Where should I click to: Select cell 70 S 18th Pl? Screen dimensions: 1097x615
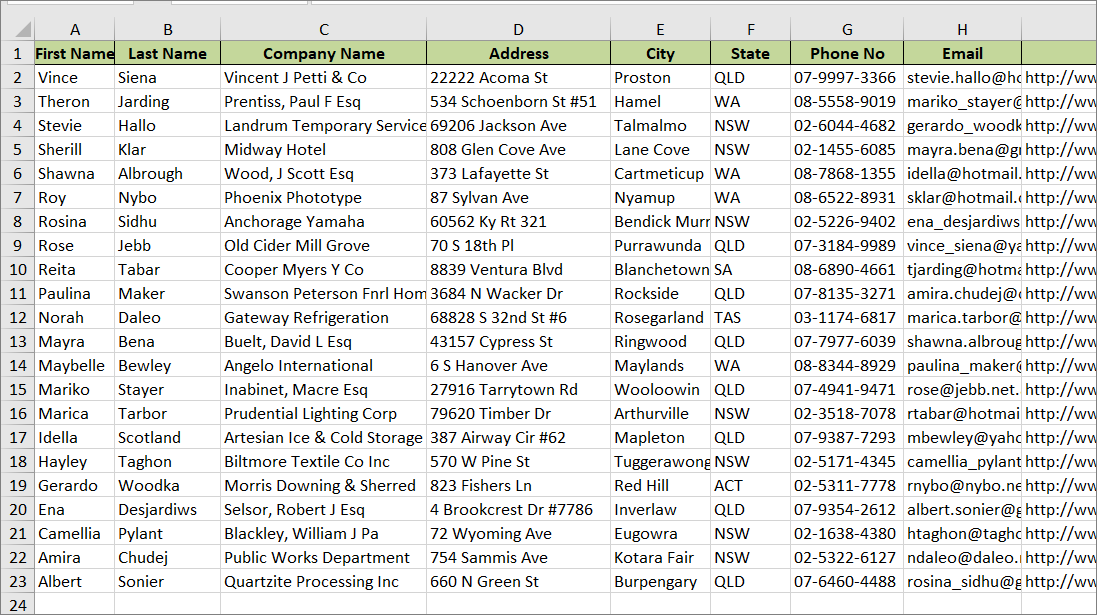coord(518,246)
